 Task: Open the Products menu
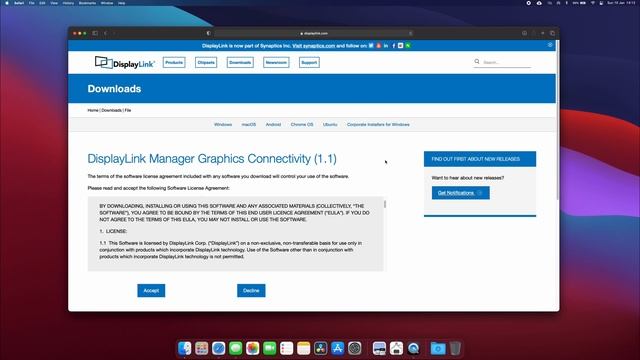pyautogui.click(x=174, y=62)
